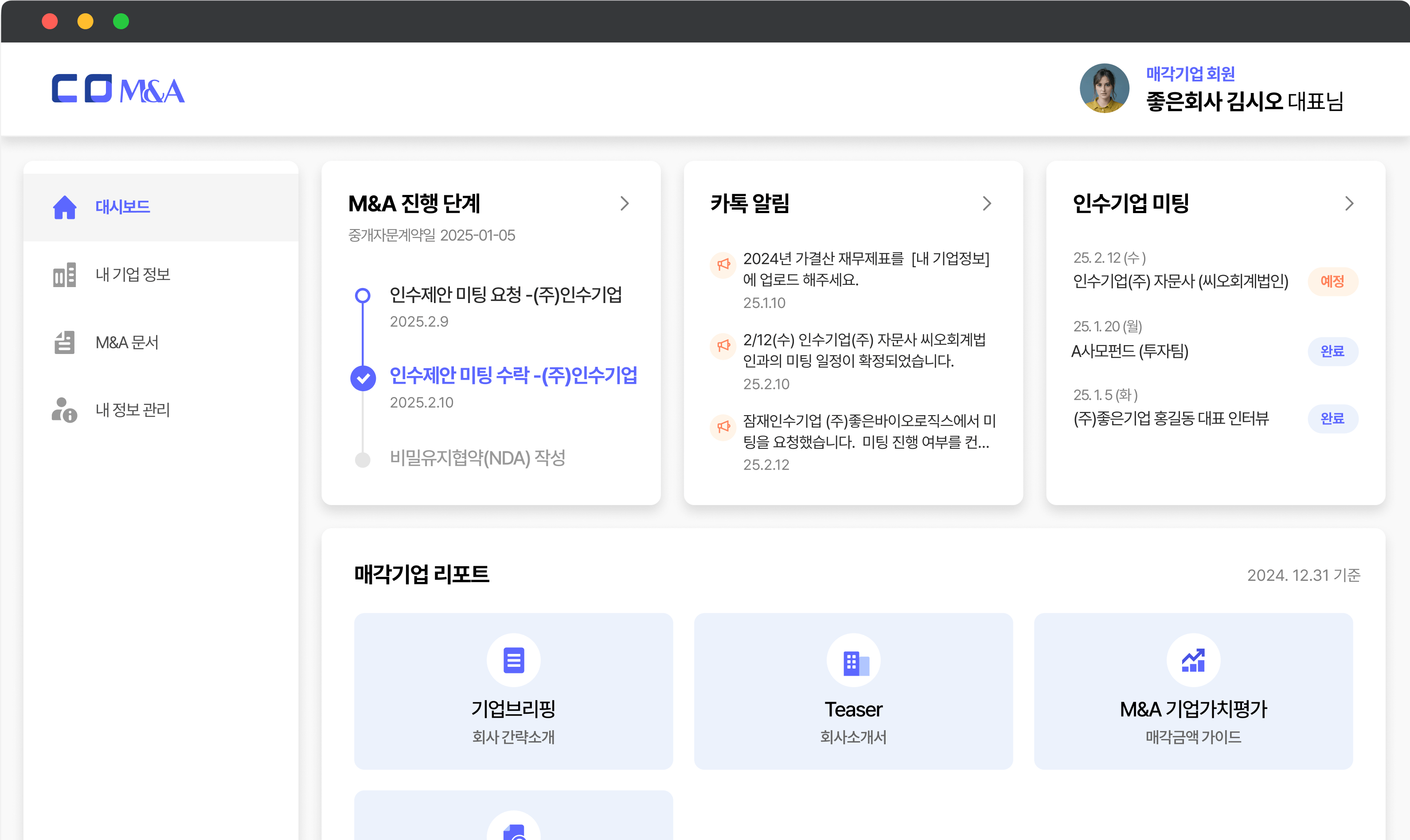The image size is (1410, 840).
Task: Open the M&A 기업가치평가 report card
Action: [x=1193, y=691]
